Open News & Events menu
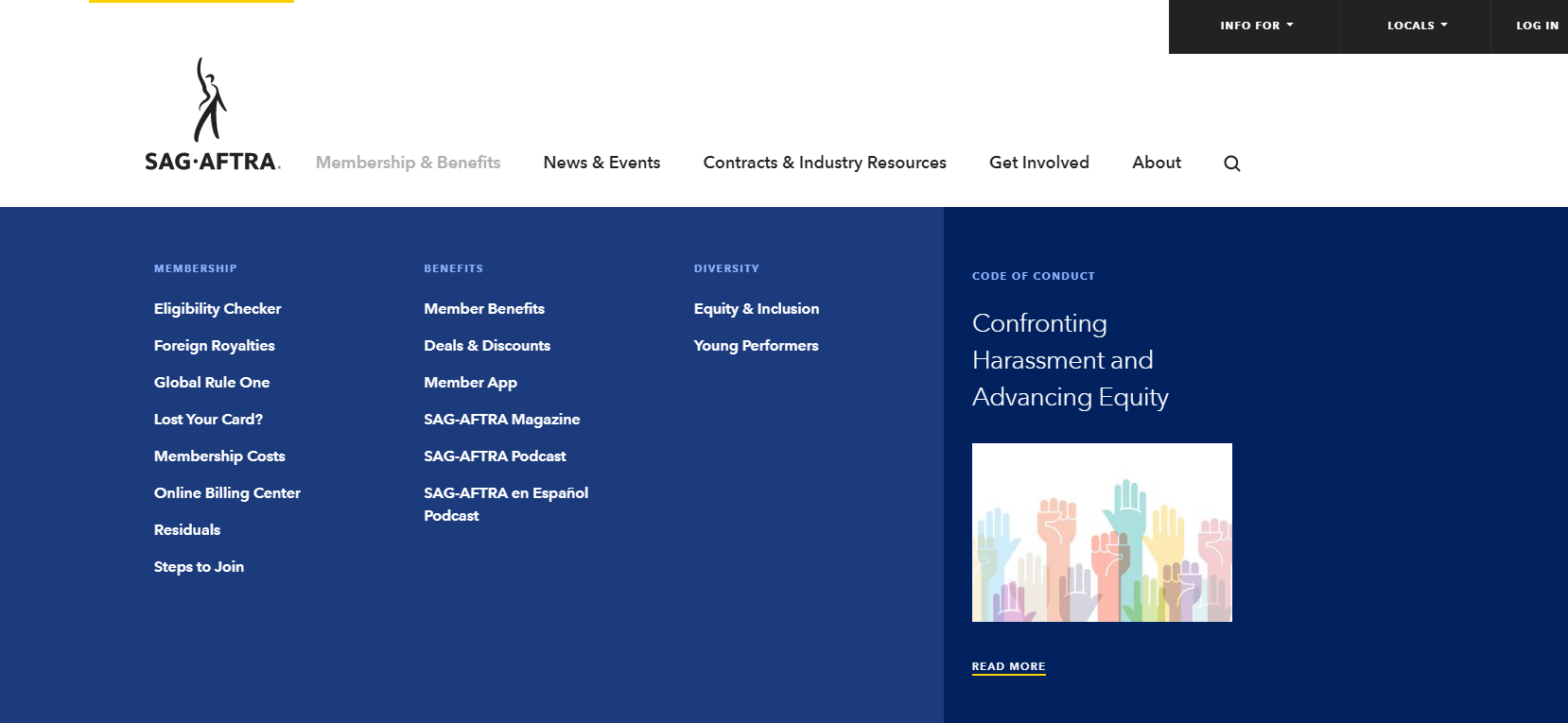1568x723 pixels. pos(601,163)
